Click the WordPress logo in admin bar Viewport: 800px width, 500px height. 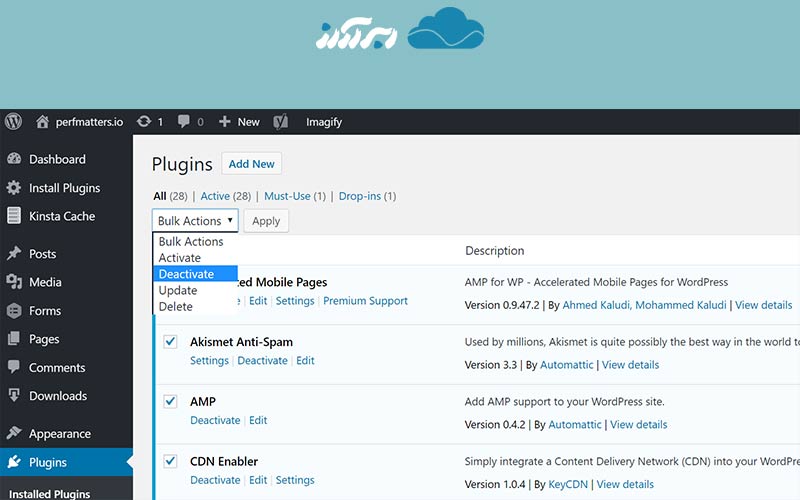tap(14, 122)
